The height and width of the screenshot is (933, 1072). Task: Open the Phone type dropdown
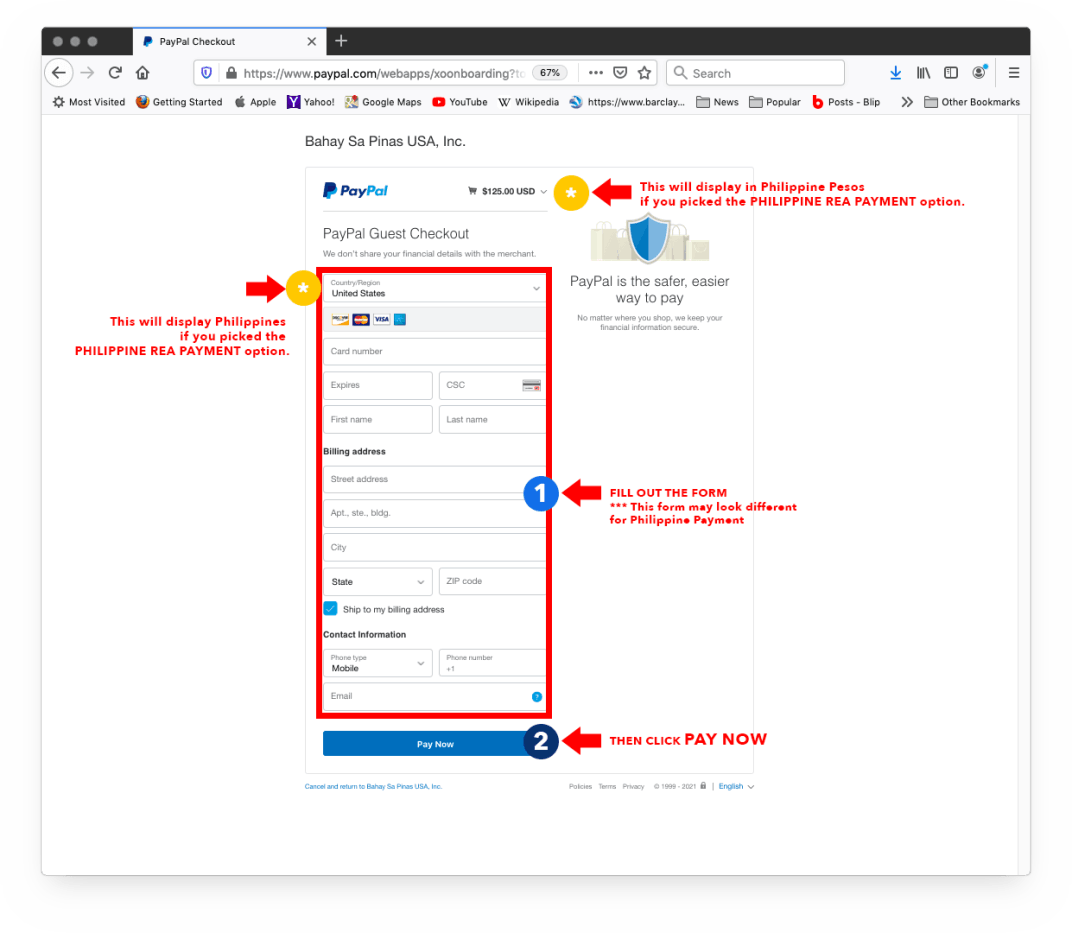tap(377, 663)
